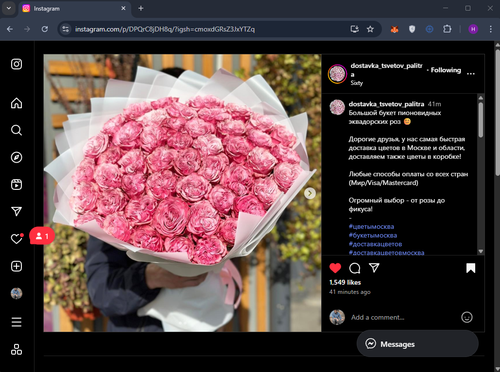Click Following button in post header
Screen dimensions: 500x372
(446, 70)
